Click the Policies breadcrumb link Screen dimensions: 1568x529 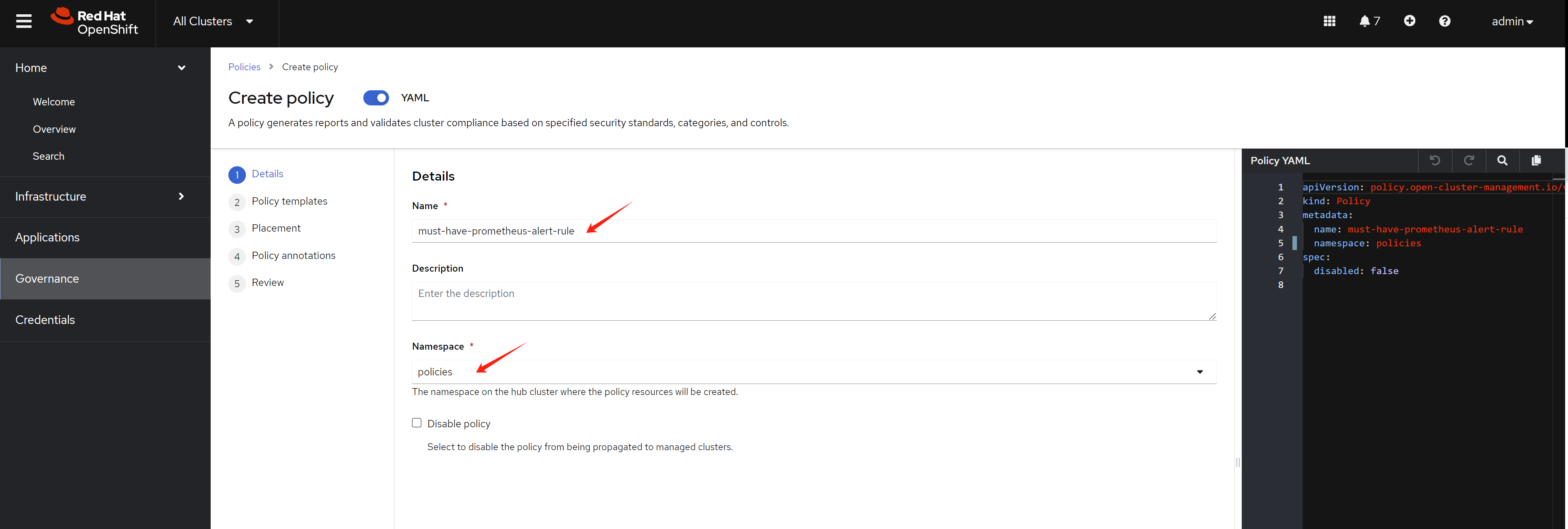click(x=244, y=67)
